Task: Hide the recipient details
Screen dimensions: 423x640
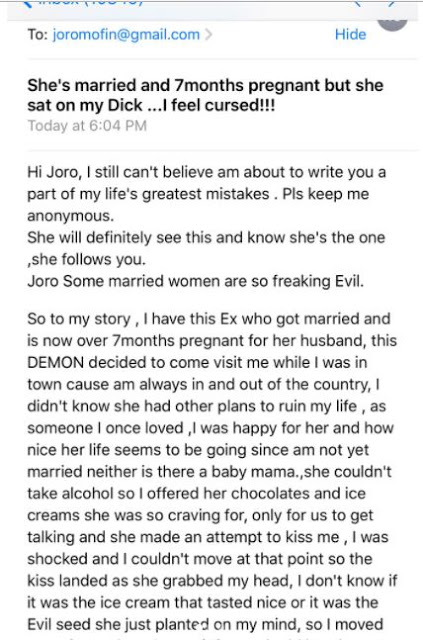Action: (350, 34)
